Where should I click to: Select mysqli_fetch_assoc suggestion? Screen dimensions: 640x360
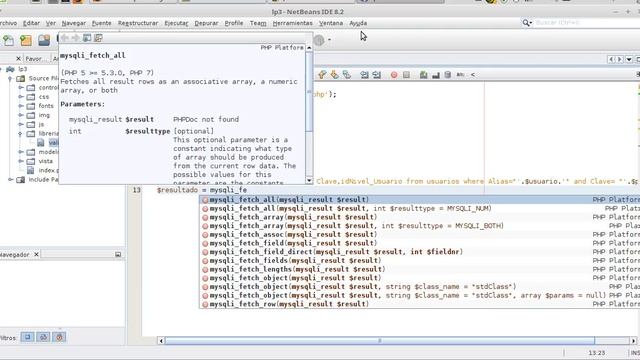click(x=420, y=235)
